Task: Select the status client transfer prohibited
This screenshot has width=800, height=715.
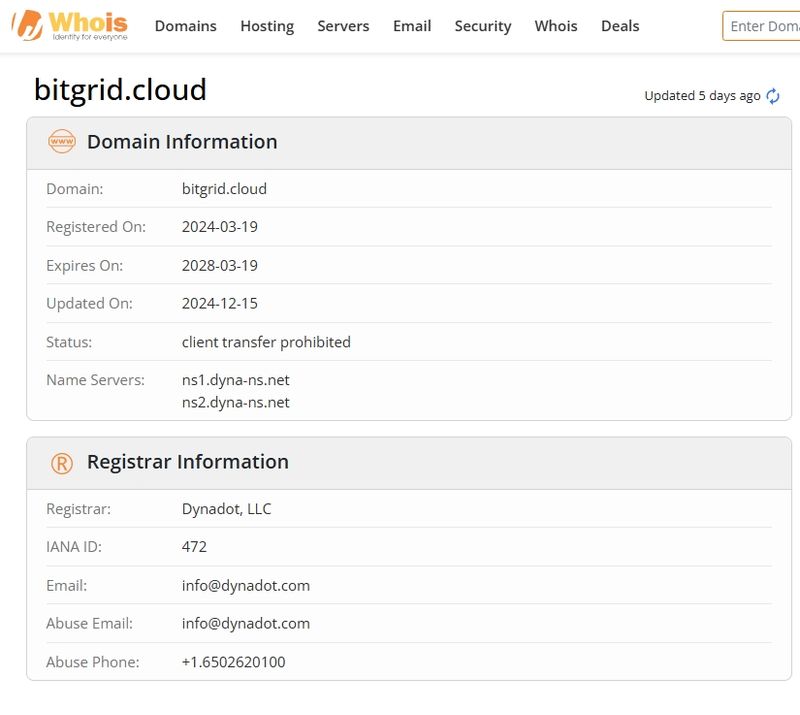Action: tap(266, 342)
